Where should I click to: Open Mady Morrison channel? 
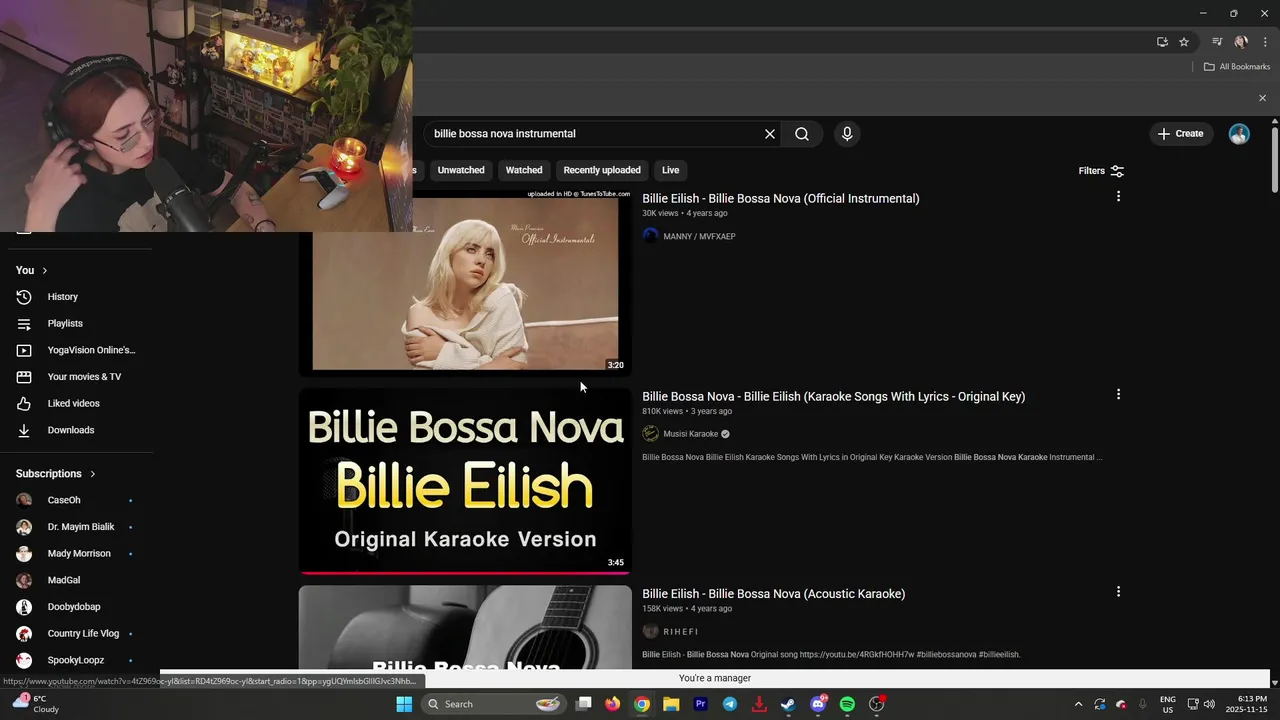tap(76, 553)
